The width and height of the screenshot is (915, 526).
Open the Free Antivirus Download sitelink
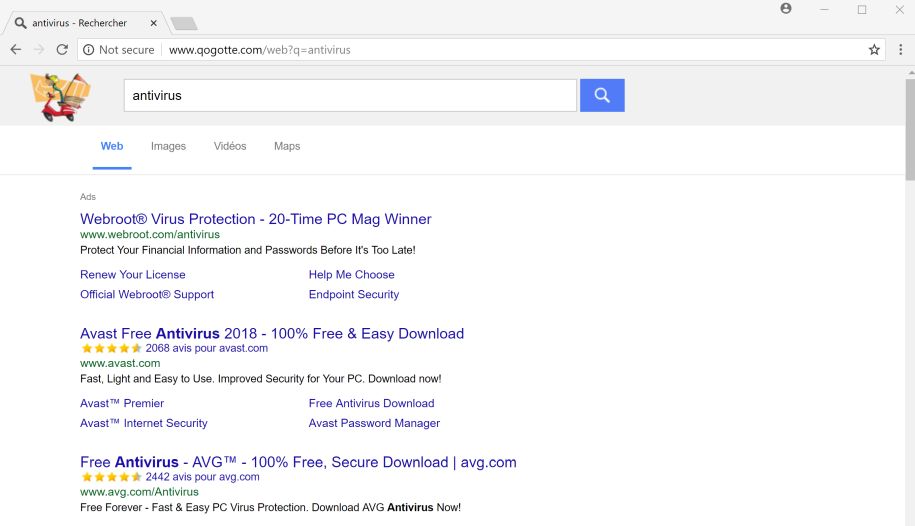(371, 403)
